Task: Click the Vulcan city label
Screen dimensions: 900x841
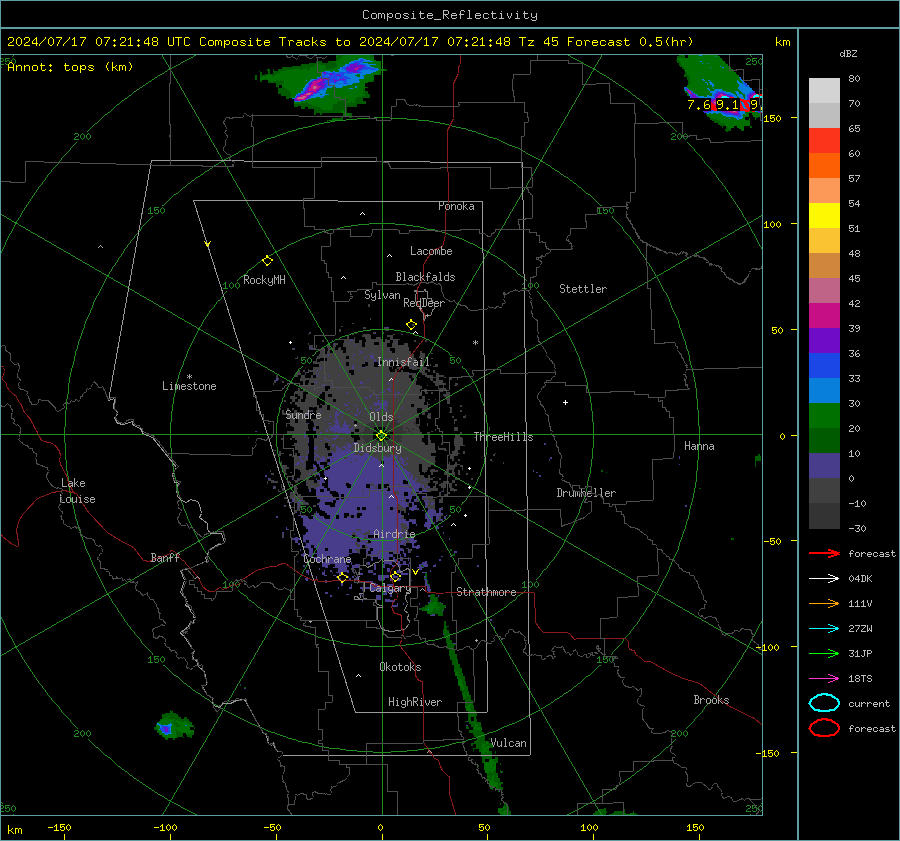Action: (x=508, y=743)
